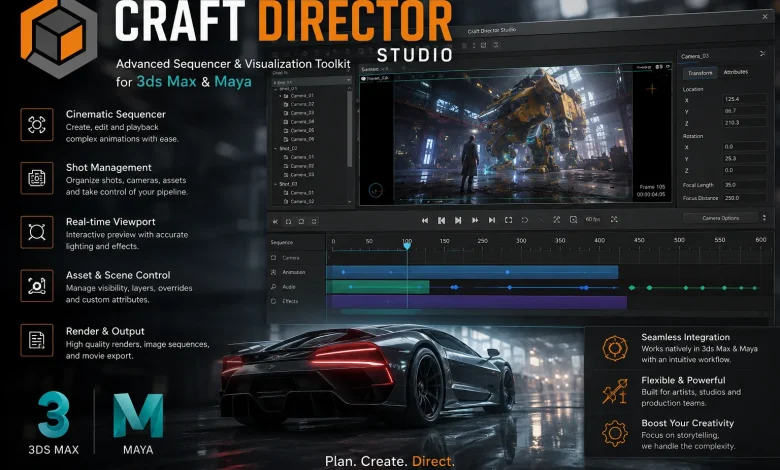Click the Real-time Viewport feature icon
The image size is (780, 470).
(x=37, y=232)
